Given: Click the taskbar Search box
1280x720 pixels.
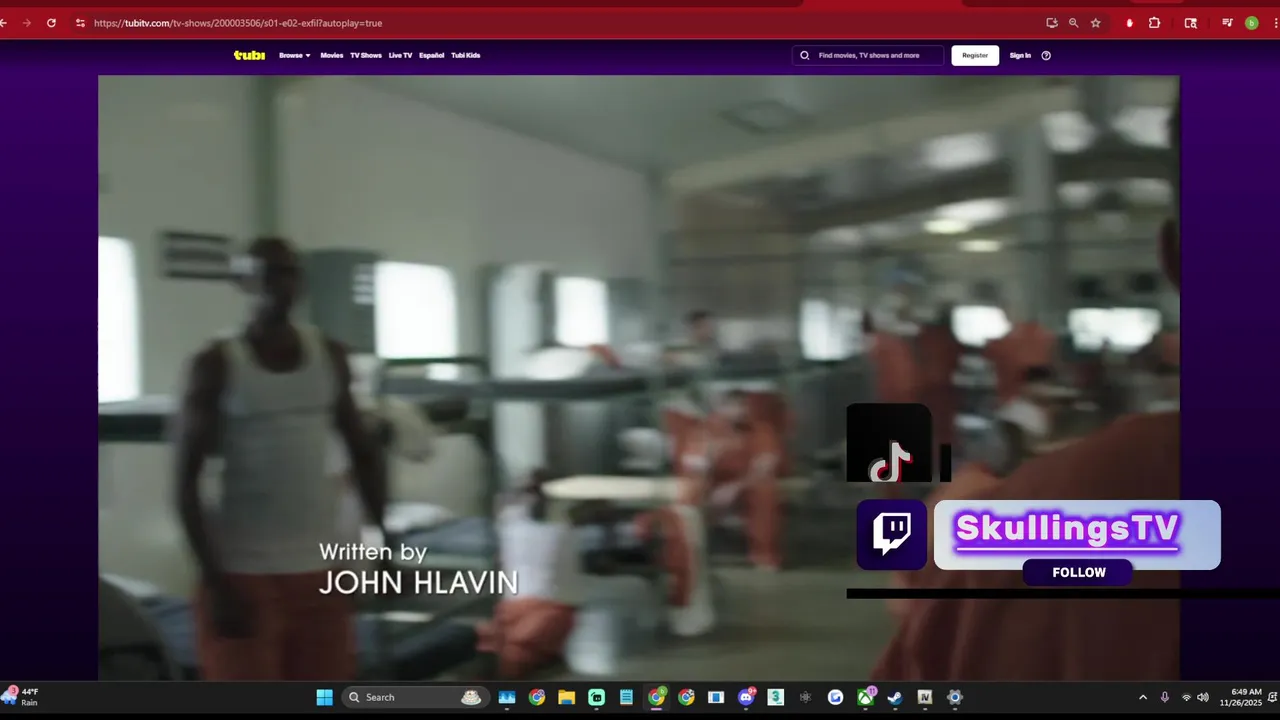Looking at the screenshot, I should 414,697.
